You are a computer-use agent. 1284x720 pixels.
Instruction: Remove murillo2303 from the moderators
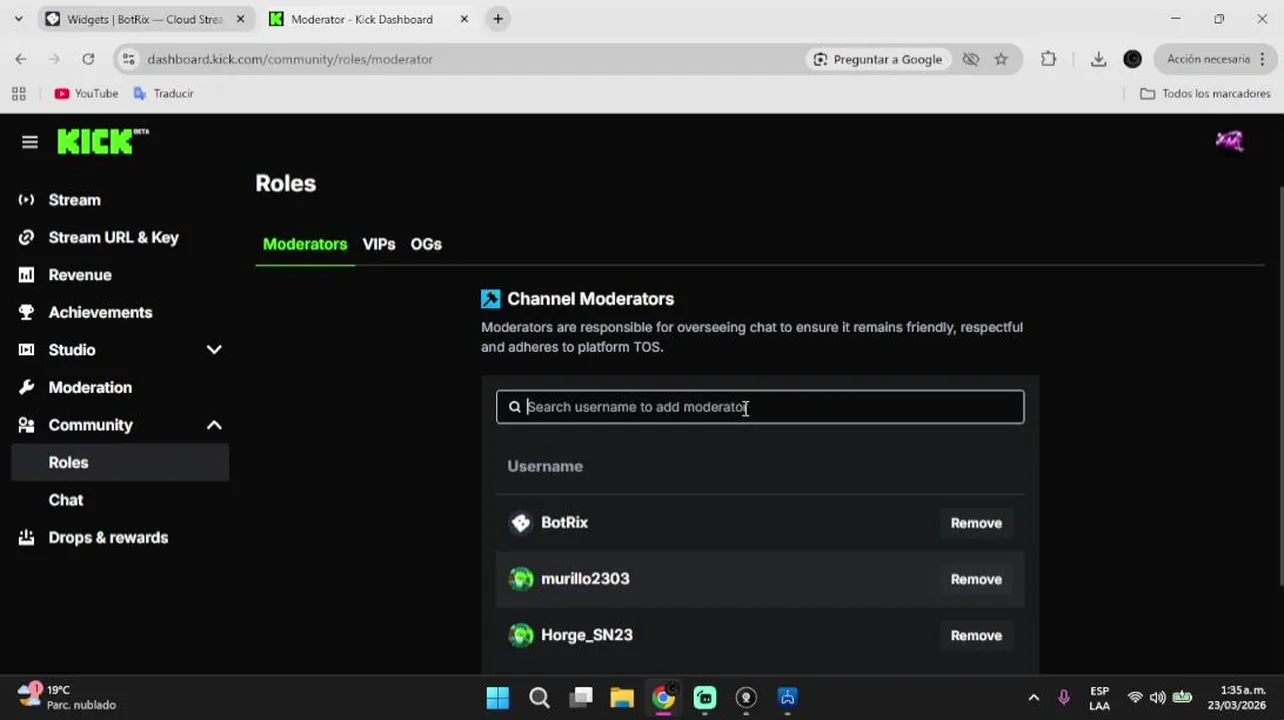975,579
